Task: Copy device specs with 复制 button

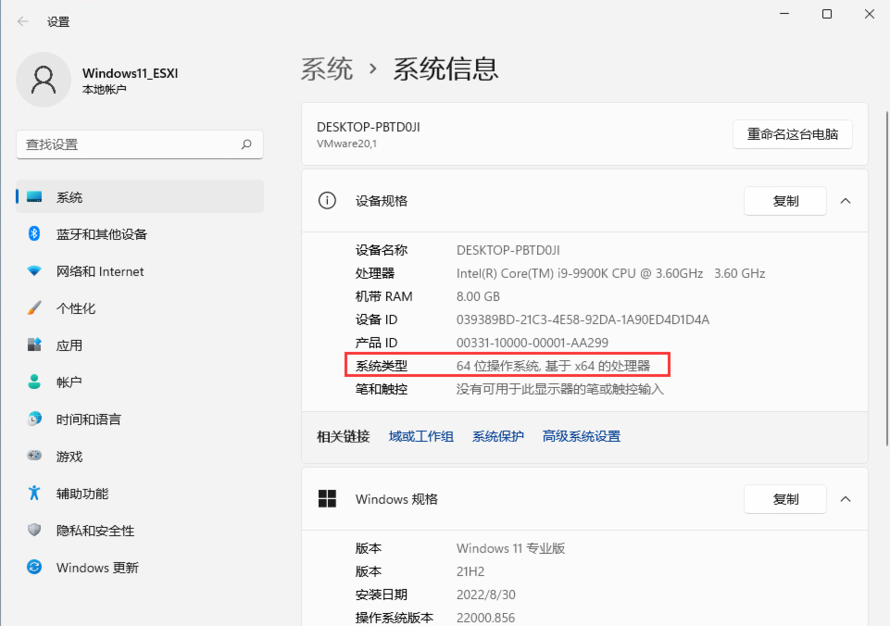Action: 785,201
